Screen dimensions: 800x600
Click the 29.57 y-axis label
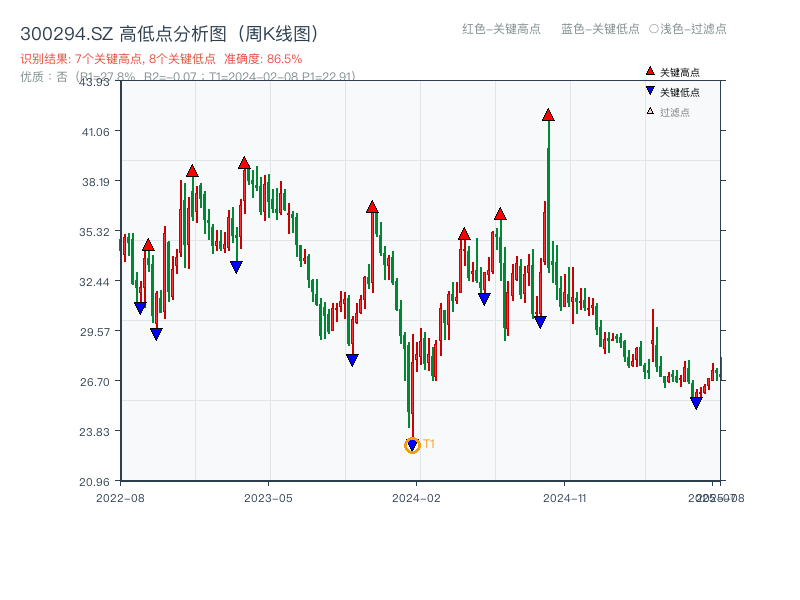[x=94, y=332]
